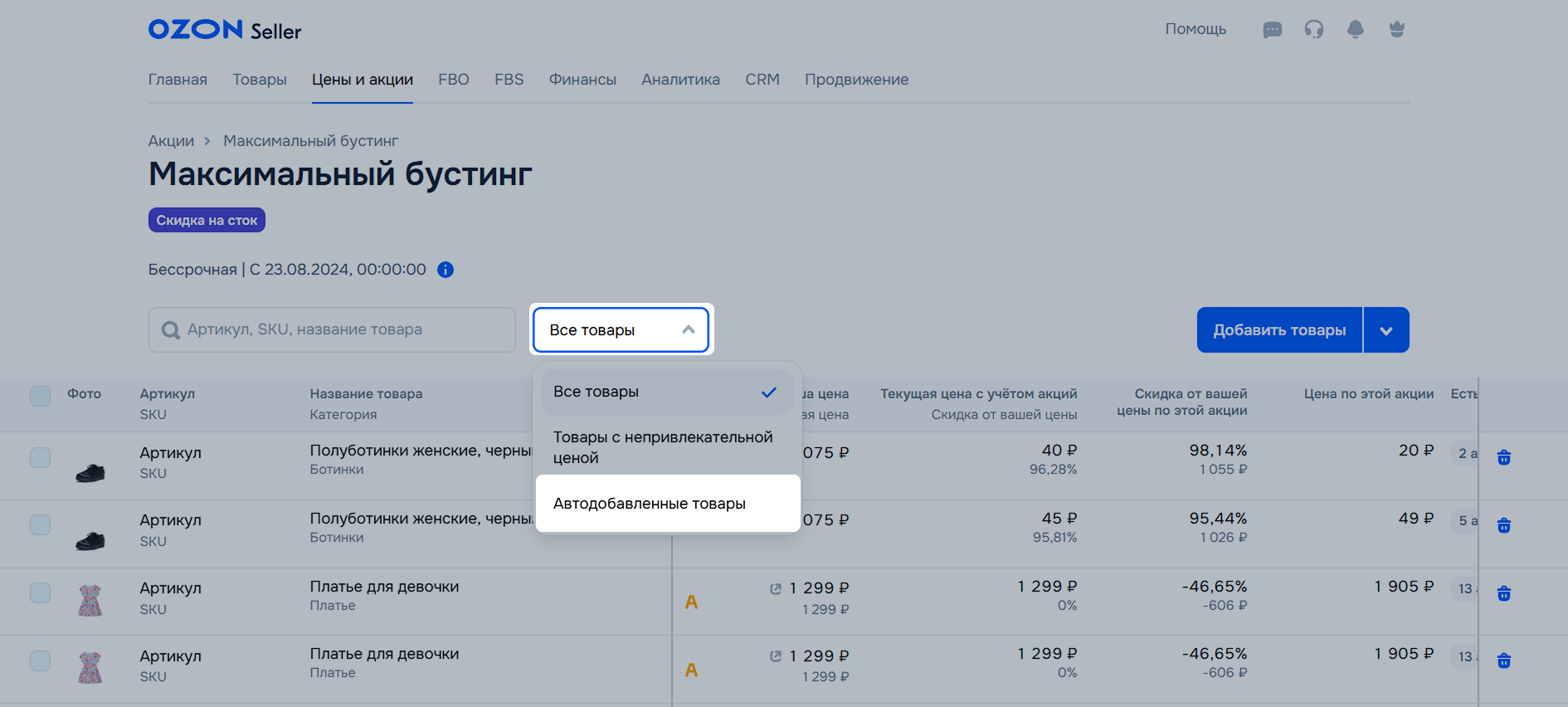Tick checkbox for the last Платье для девочки row
This screenshot has height=707, width=1568.
click(40, 661)
